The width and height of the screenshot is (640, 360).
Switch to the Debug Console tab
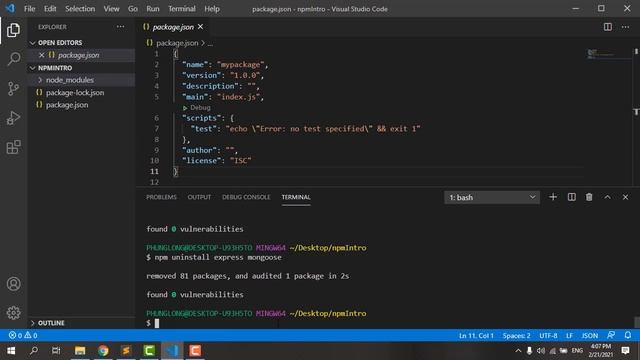[x=246, y=197]
